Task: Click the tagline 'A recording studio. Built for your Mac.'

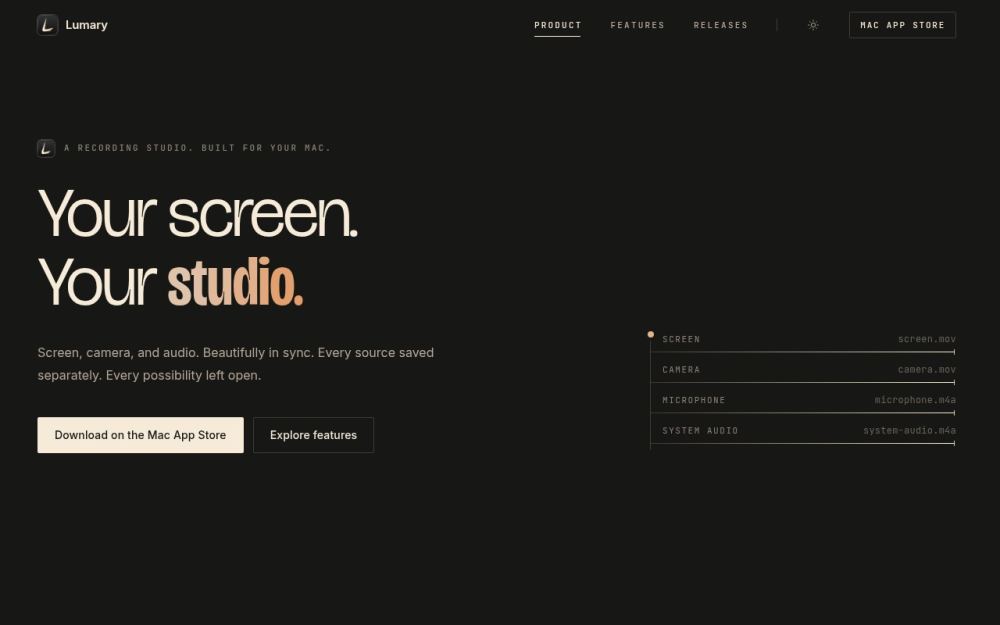Action: pyautogui.click(x=198, y=148)
